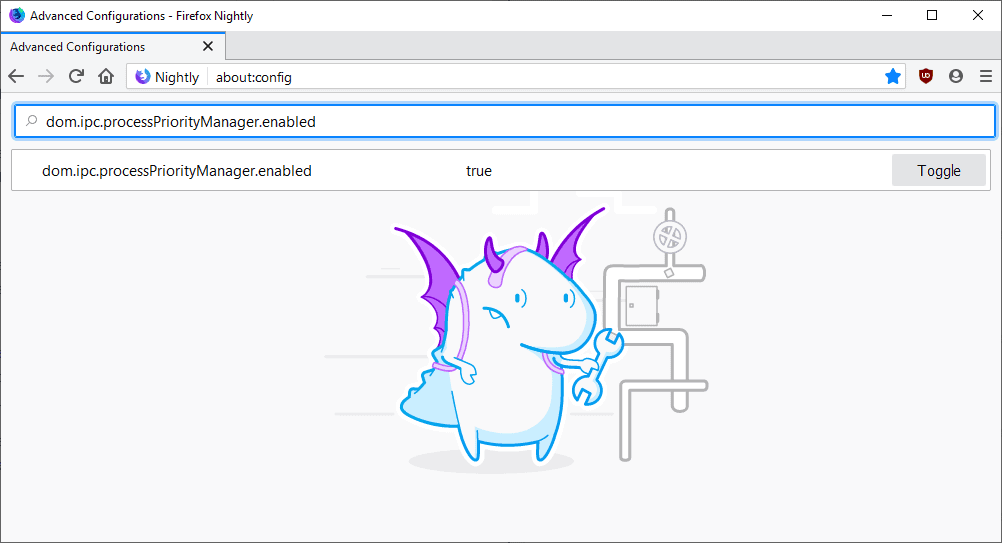This screenshot has width=1002, height=543.
Task: Click the preference value true
Action: pos(479,171)
